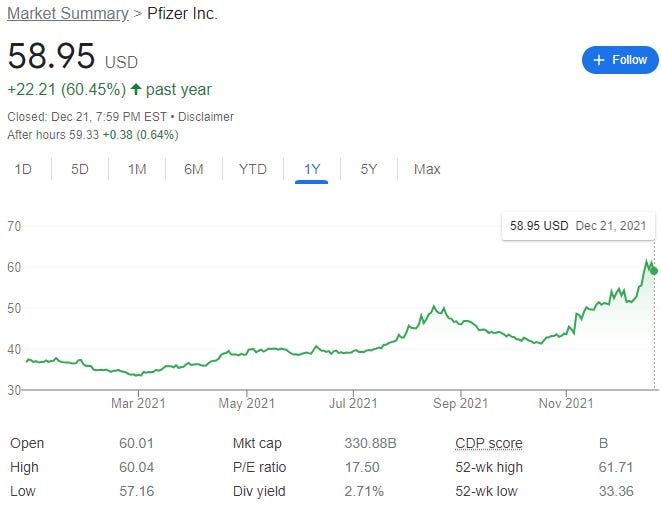Click the Pfizer Inc. title text
This screenshot has height=508, width=661.
click(182, 13)
